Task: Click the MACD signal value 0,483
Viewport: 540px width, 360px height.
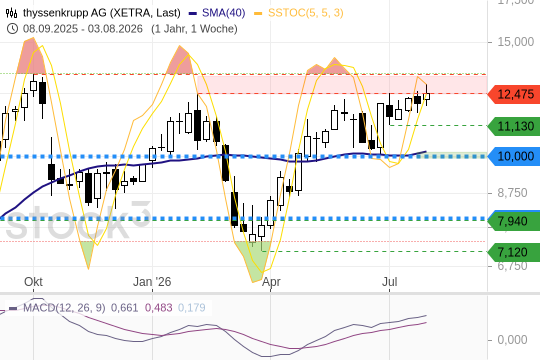Action: (x=158, y=307)
